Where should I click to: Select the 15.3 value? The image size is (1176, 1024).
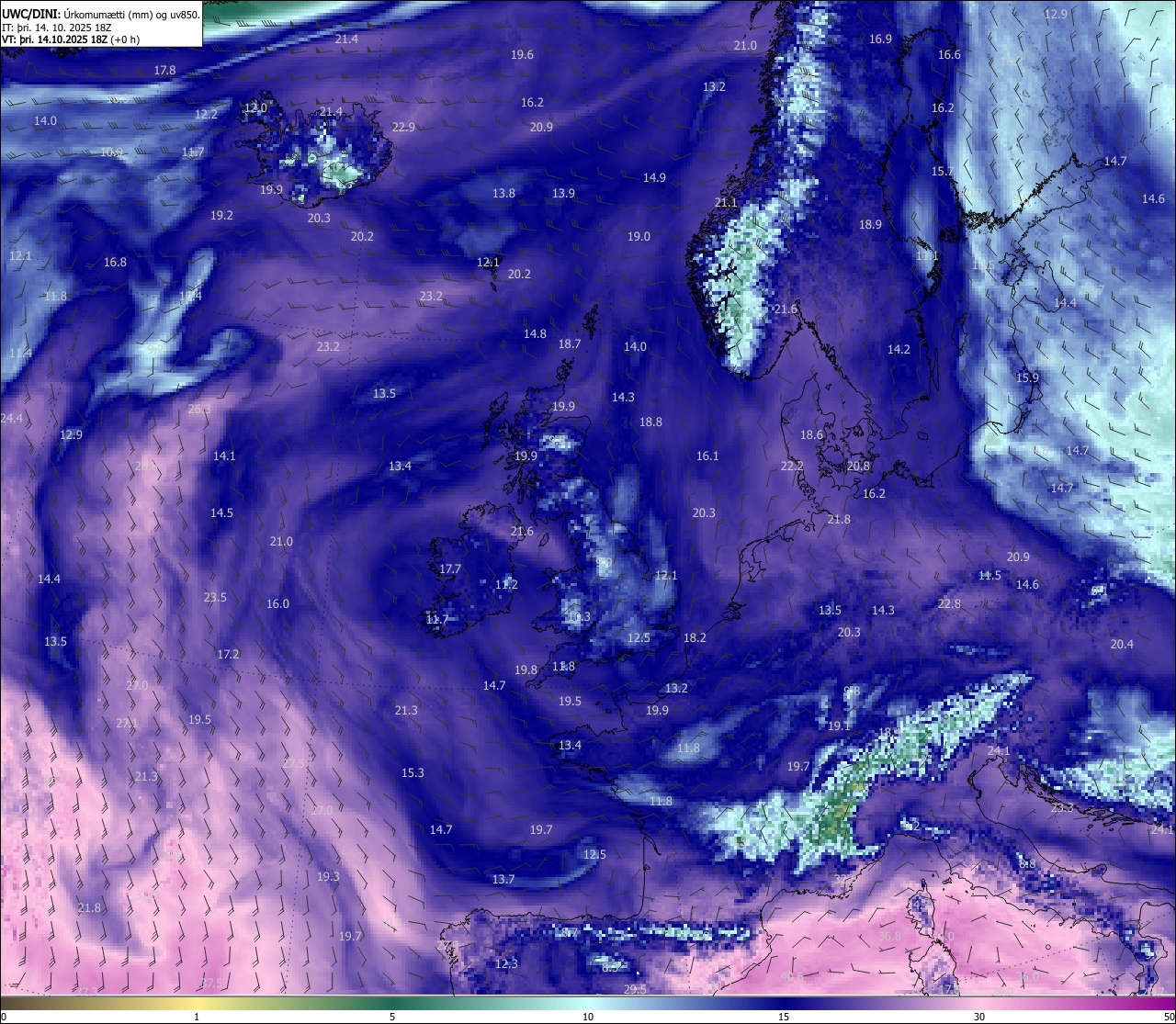(413, 773)
